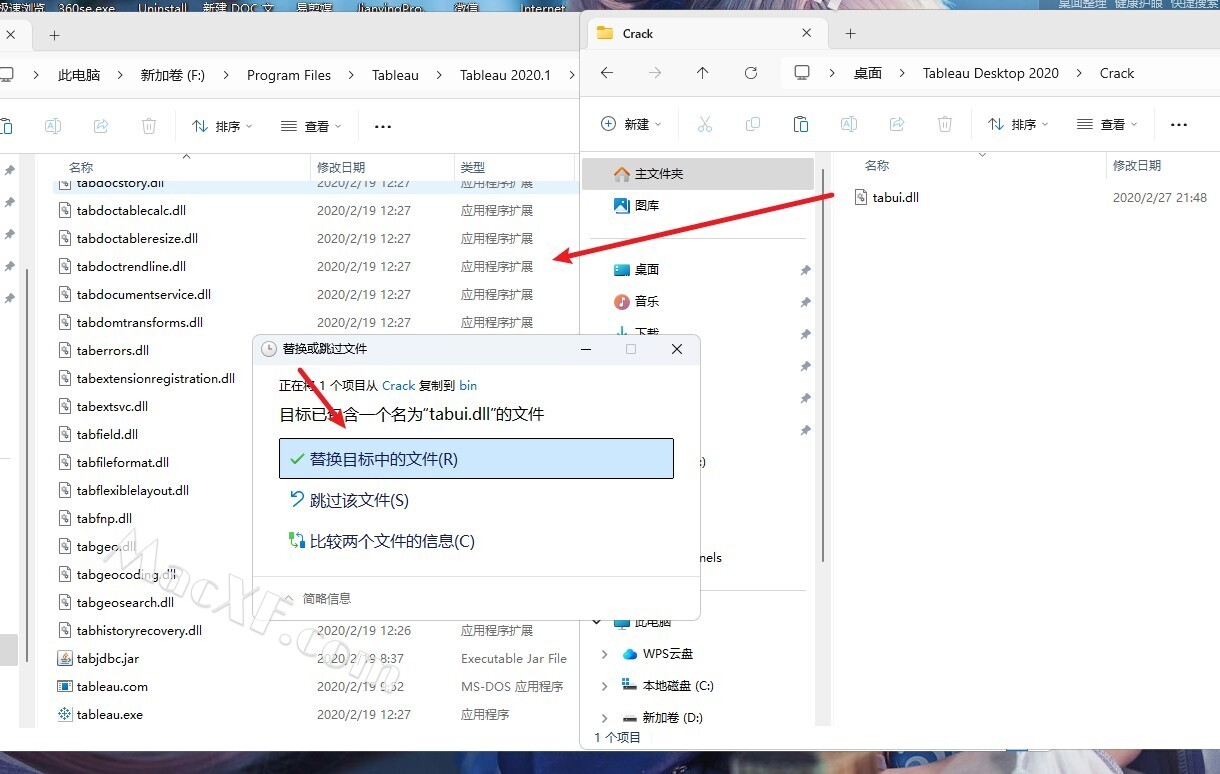Refresh the Crack window

click(x=751, y=73)
